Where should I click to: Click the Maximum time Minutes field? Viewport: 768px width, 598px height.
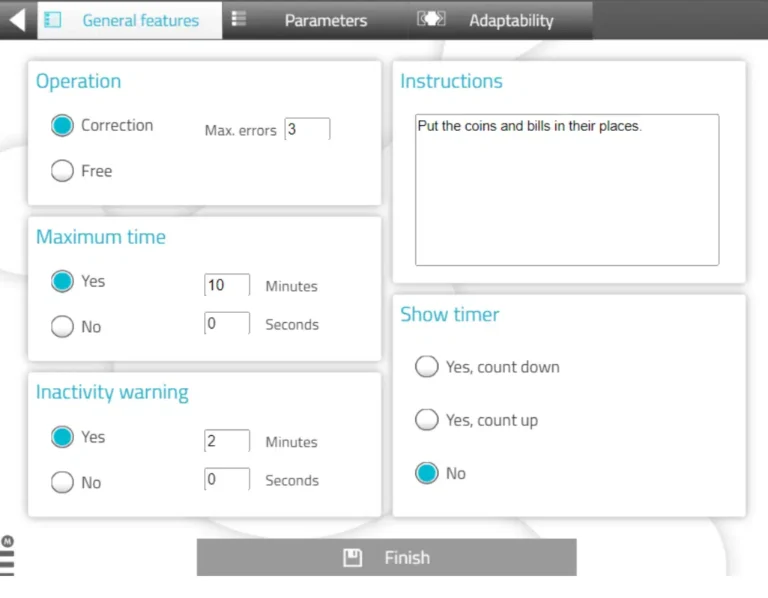click(x=227, y=285)
